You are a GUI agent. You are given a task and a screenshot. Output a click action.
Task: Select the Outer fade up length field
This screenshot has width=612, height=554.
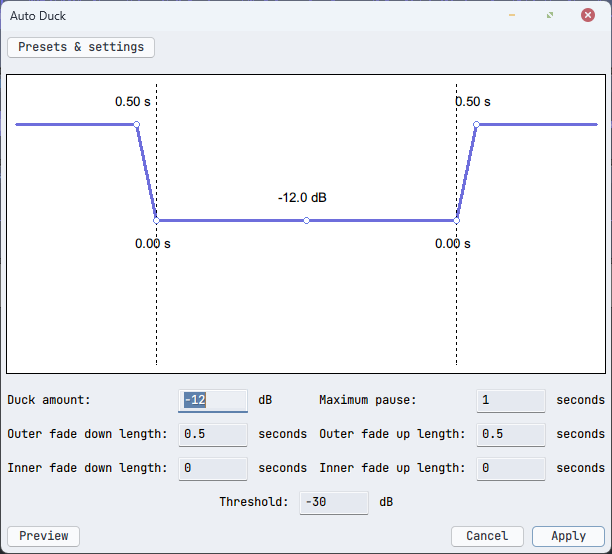pos(511,434)
